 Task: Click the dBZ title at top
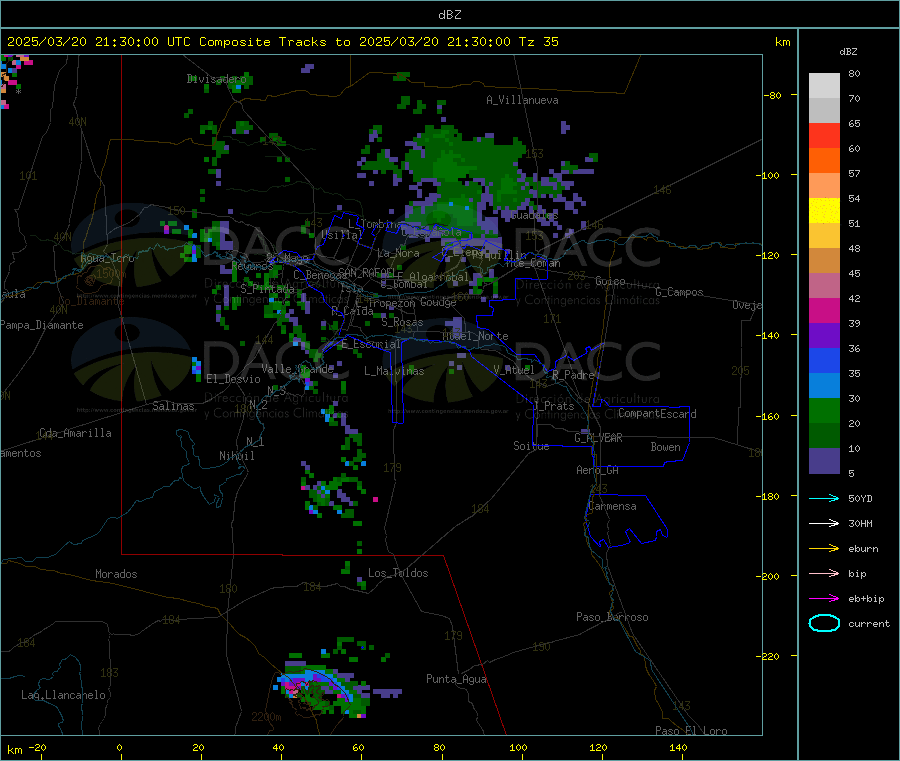click(x=449, y=15)
